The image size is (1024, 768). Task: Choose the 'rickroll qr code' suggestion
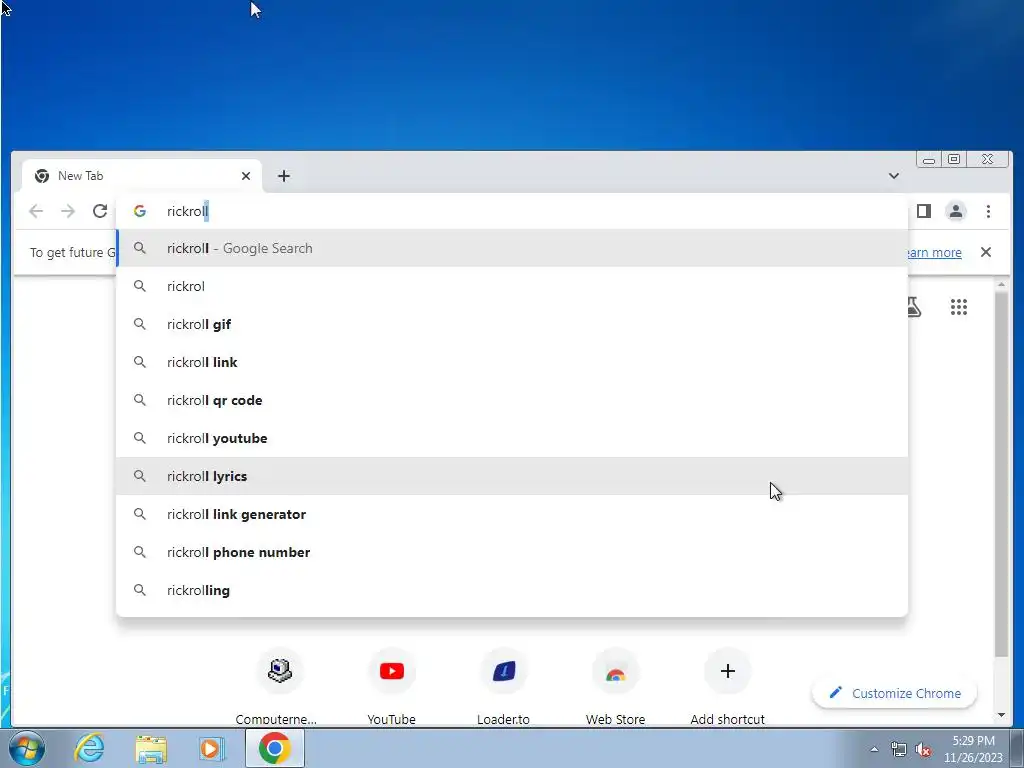[512, 400]
